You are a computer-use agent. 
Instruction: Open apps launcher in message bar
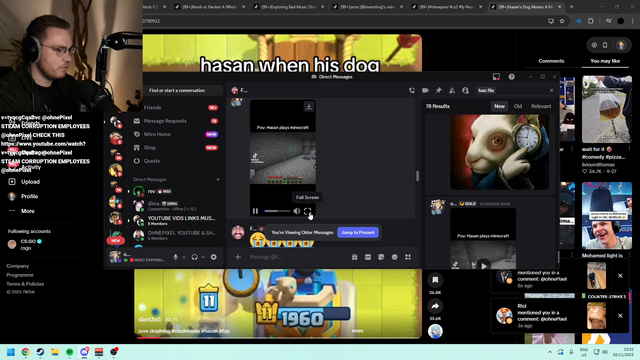[408, 257]
